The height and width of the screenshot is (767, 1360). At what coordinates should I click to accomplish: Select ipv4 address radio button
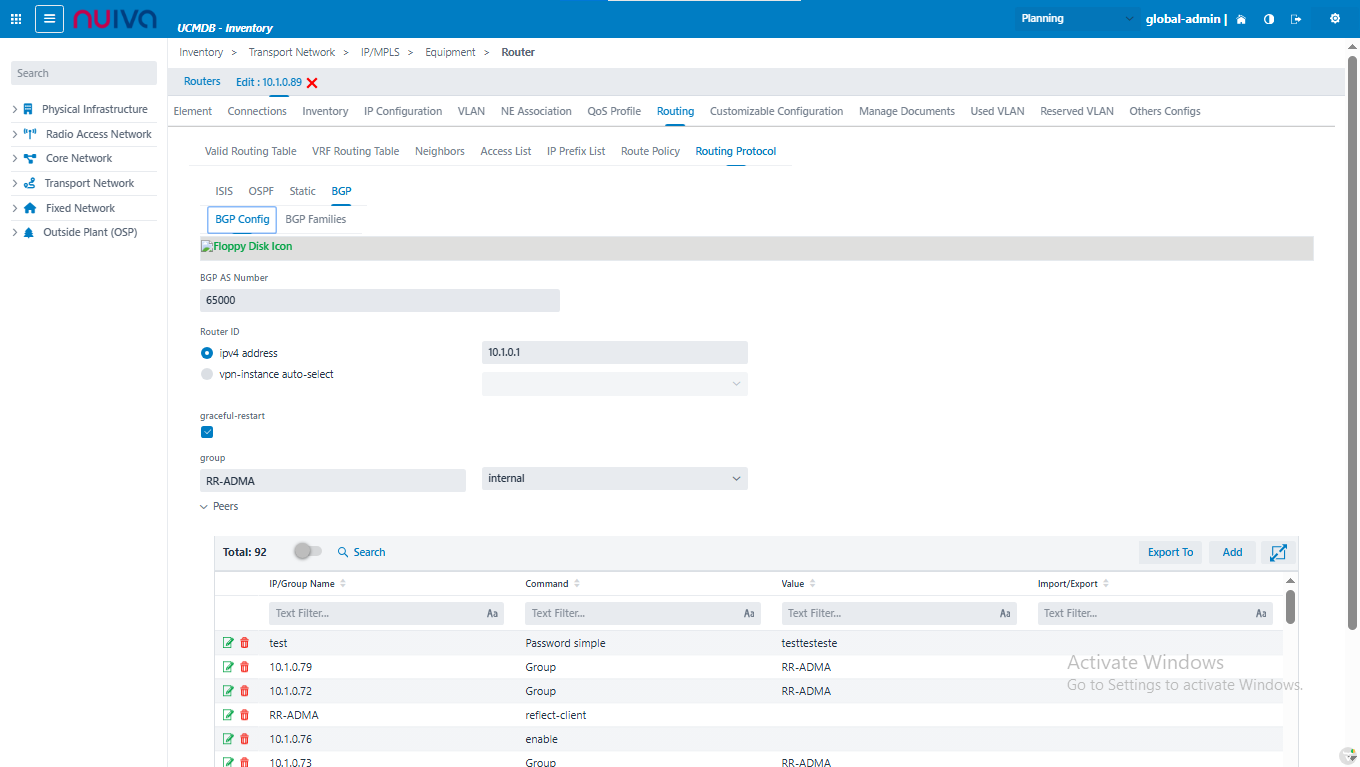207,353
